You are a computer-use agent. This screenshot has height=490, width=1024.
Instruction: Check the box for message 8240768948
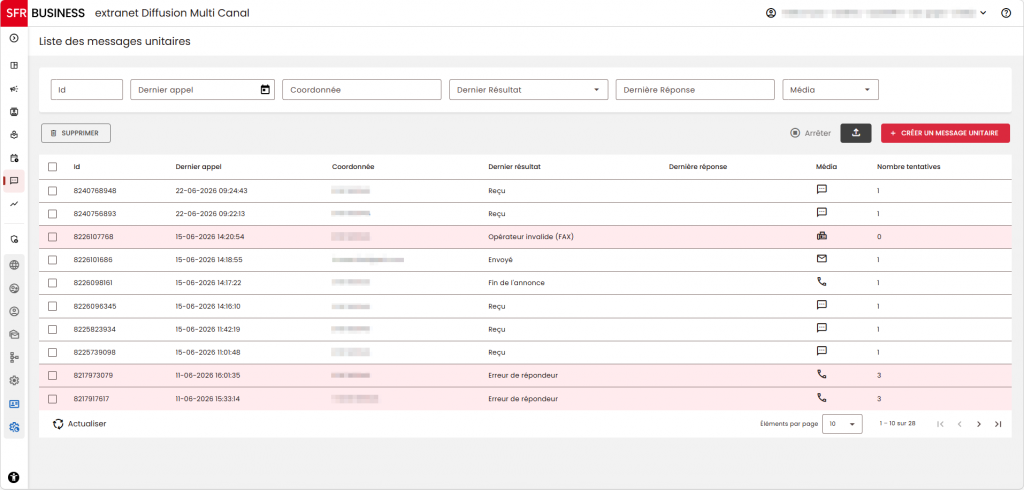pyautogui.click(x=52, y=191)
